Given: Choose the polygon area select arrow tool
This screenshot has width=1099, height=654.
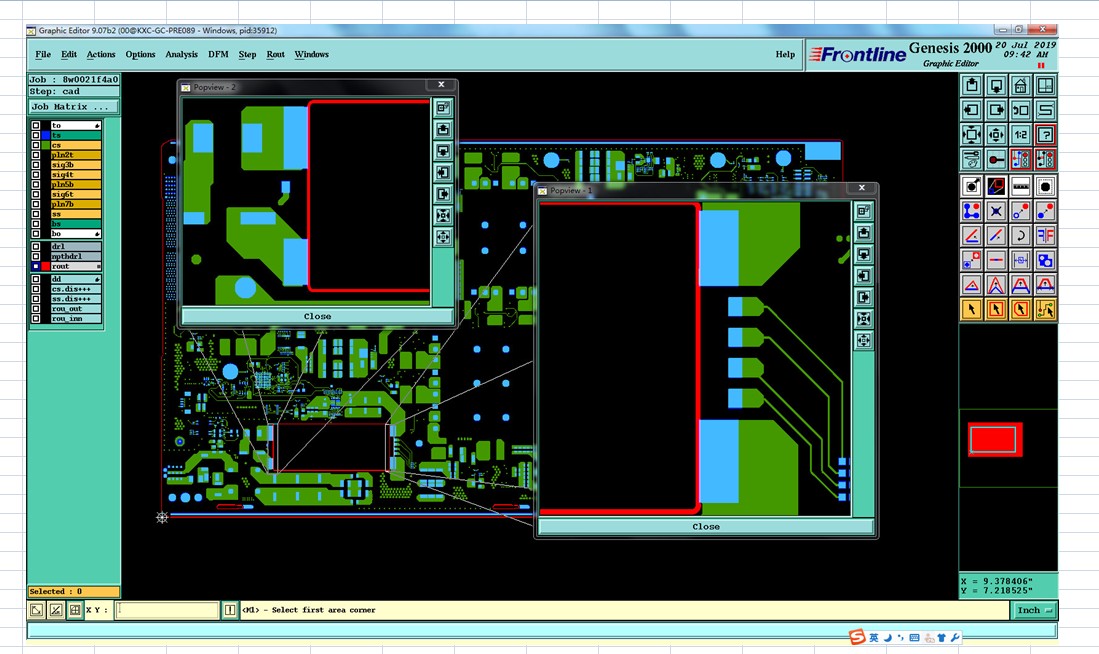Looking at the screenshot, I should (x=1020, y=309).
